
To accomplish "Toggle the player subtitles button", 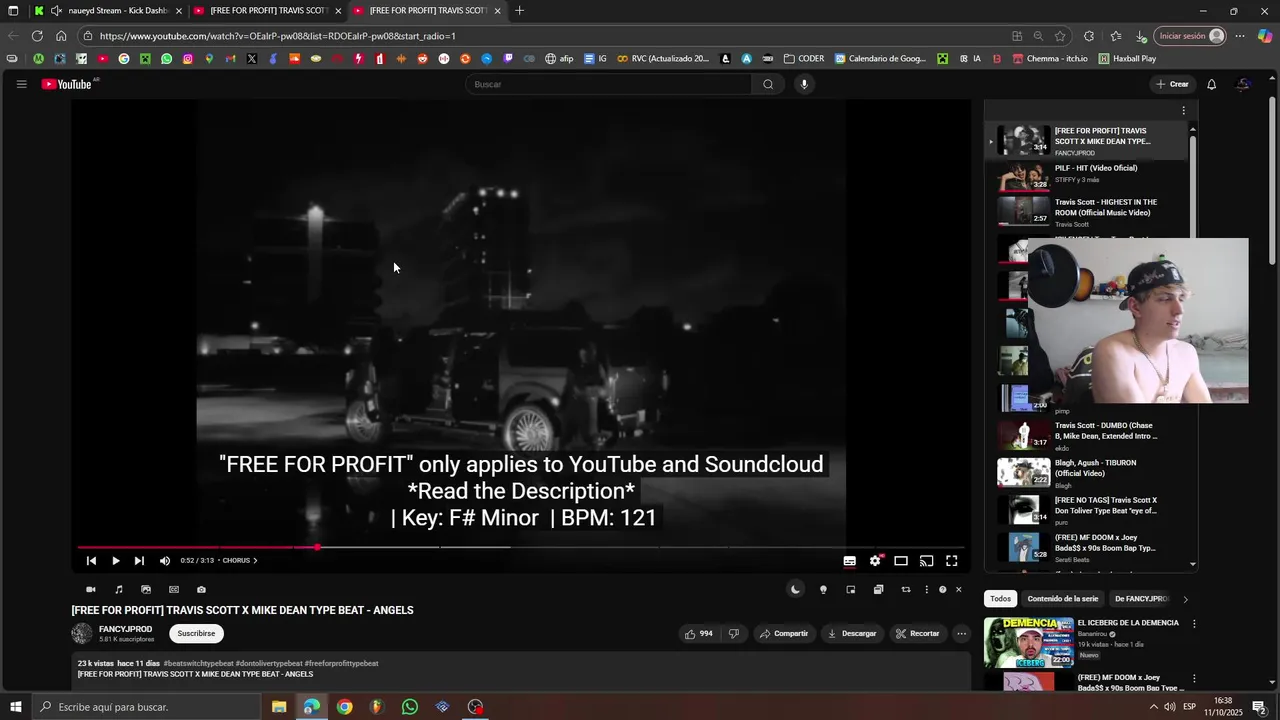I will [x=849, y=561].
